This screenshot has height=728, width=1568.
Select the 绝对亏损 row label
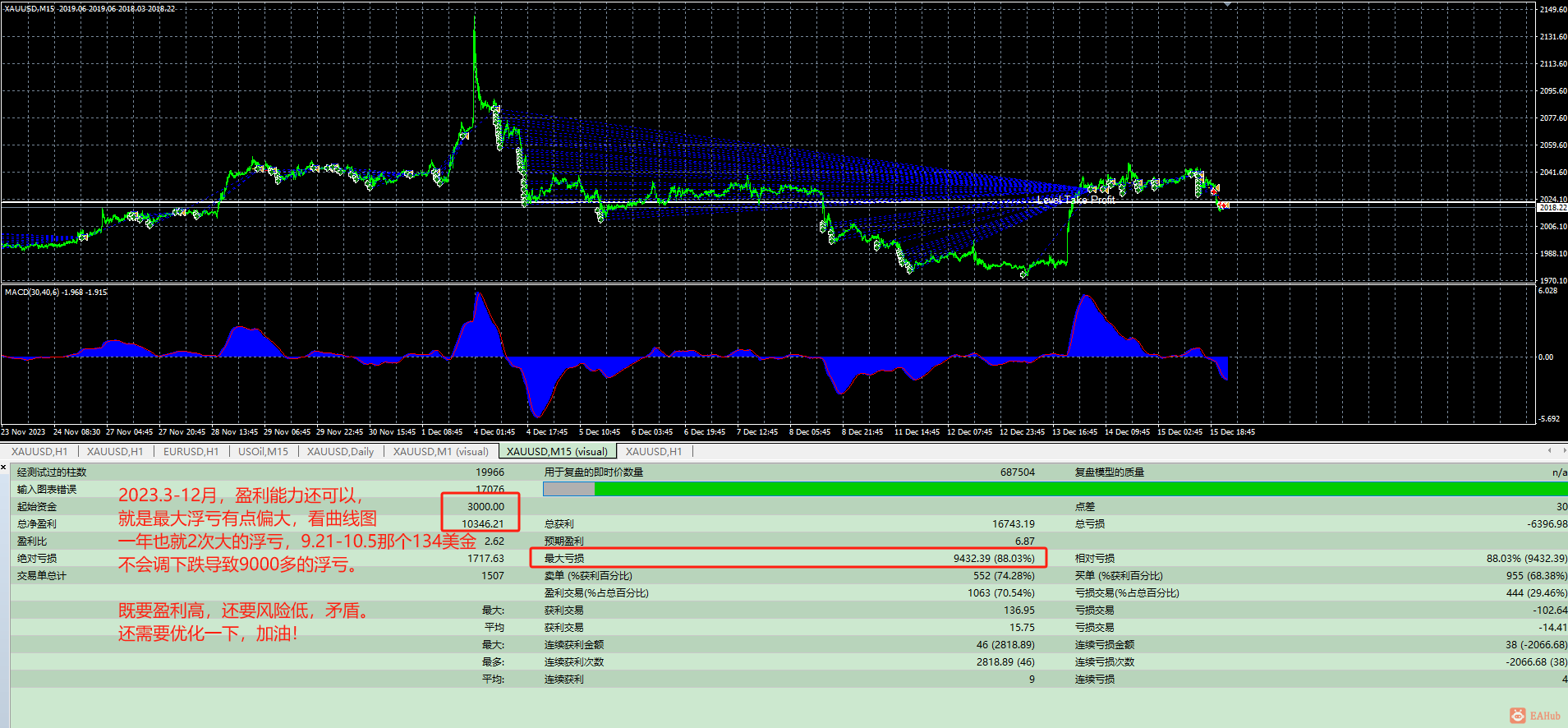point(37,559)
